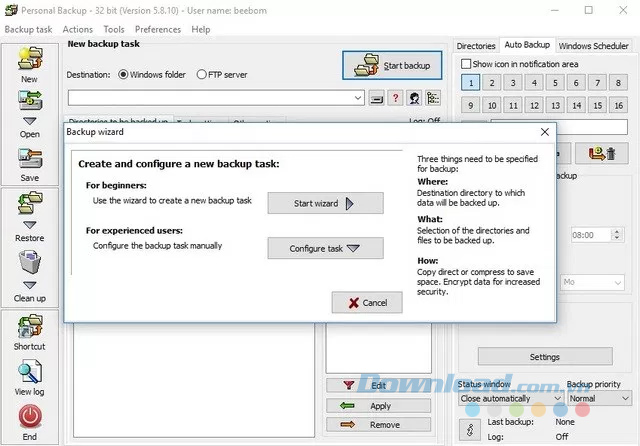Open the Tools menu

point(113,29)
